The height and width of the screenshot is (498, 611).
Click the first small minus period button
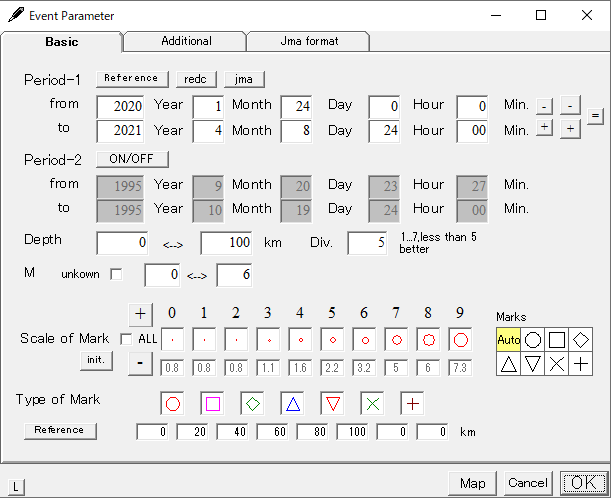[544, 106]
